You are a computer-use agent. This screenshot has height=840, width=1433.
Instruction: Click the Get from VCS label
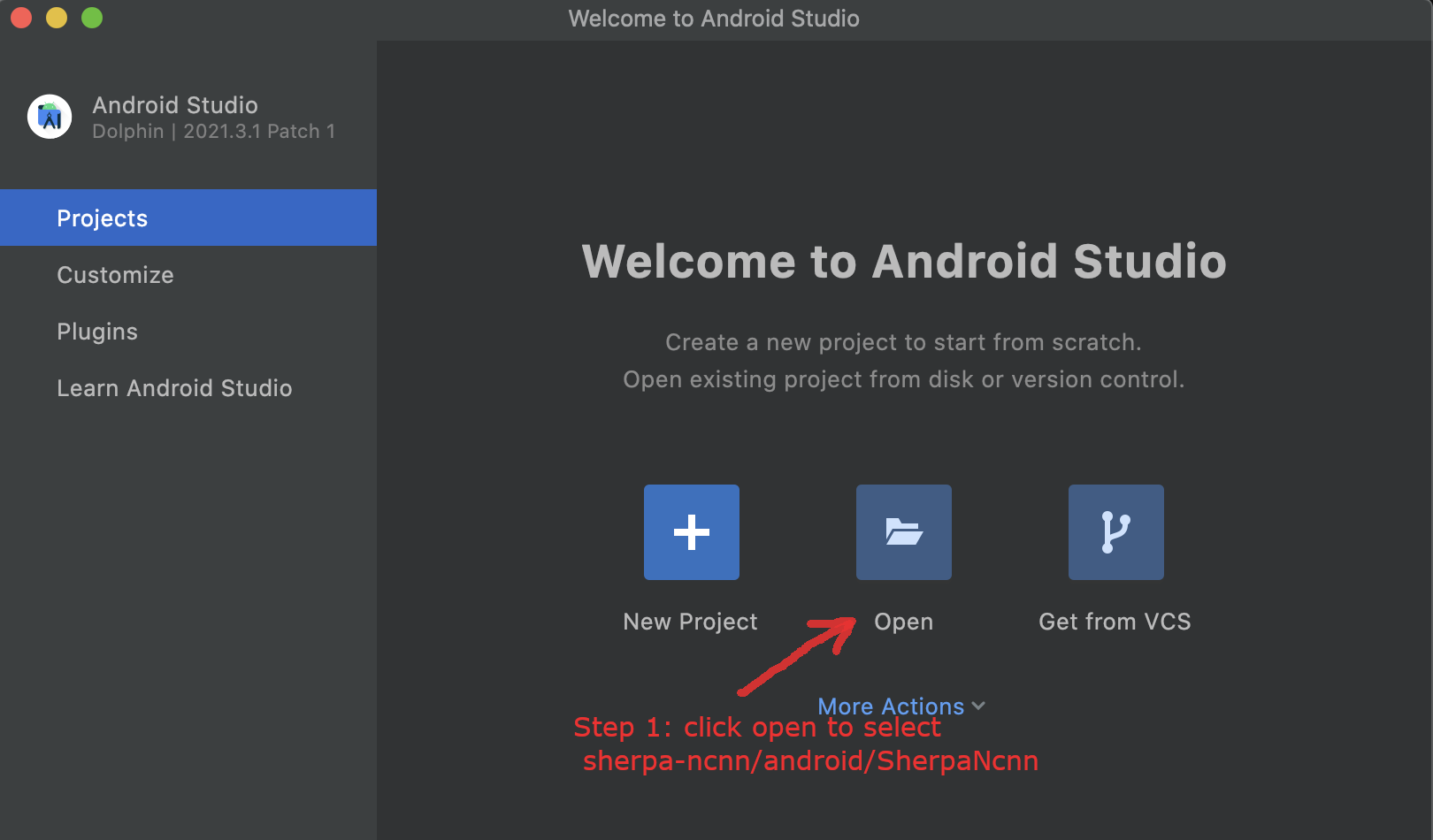(x=1115, y=622)
